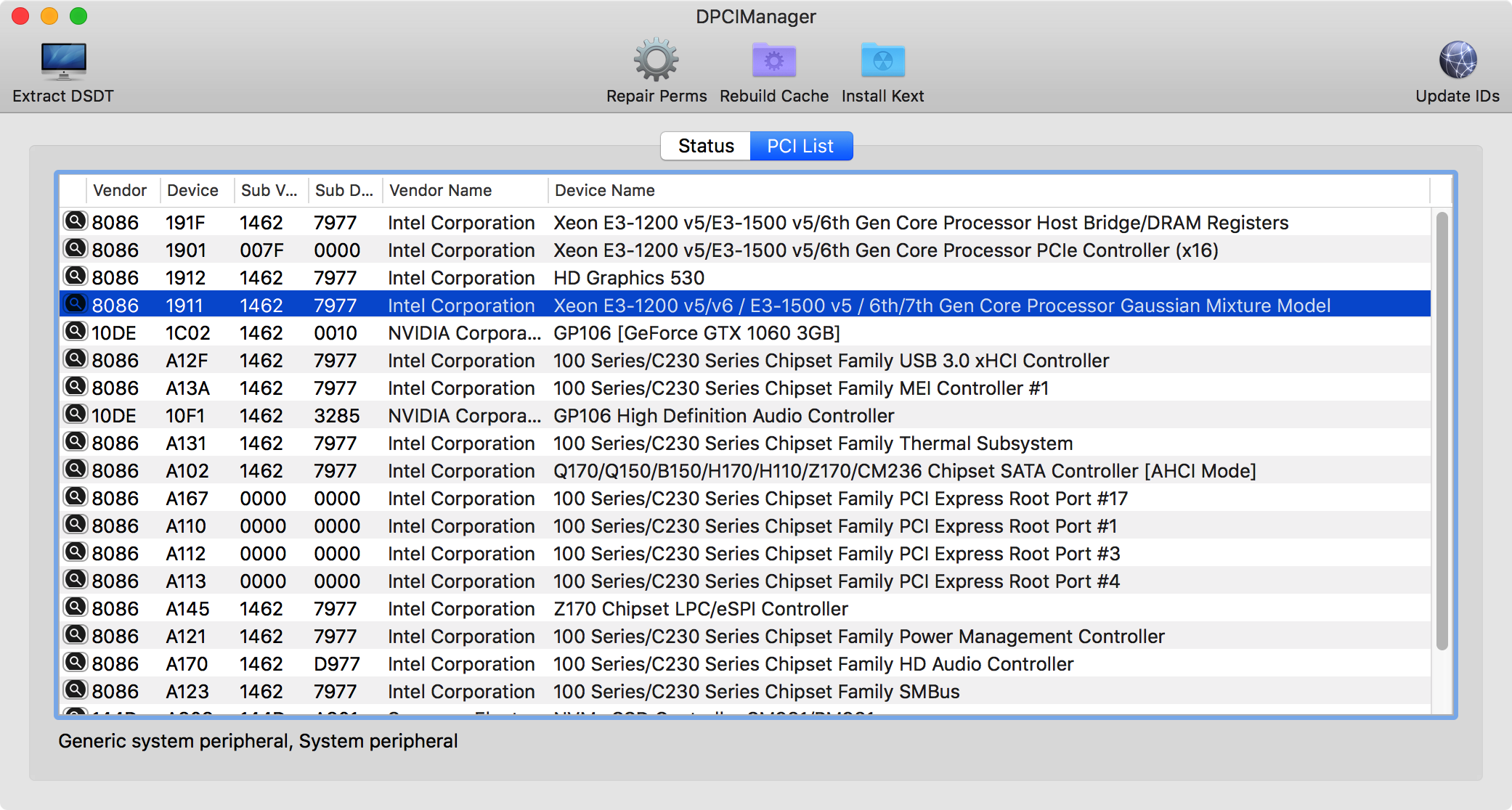The height and width of the screenshot is (810, 1512).
Task: Click 'Gaussian Mixture Model' device name
Action: coord(1225,306)
